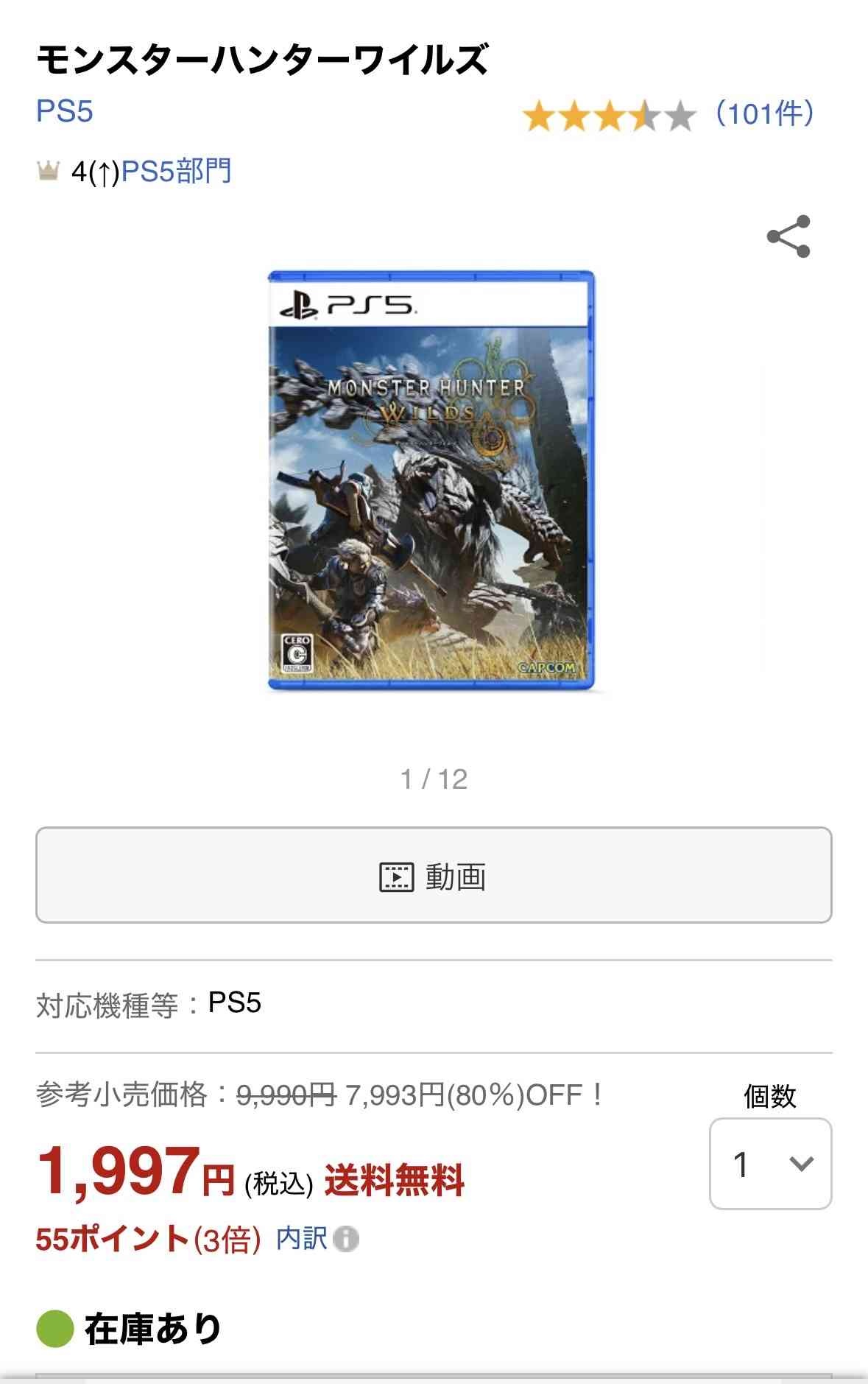The height and width of the screenshot is (1384, 868).
Task: Click the 在庫あり stock status text
Action: tap(153, 1329)
